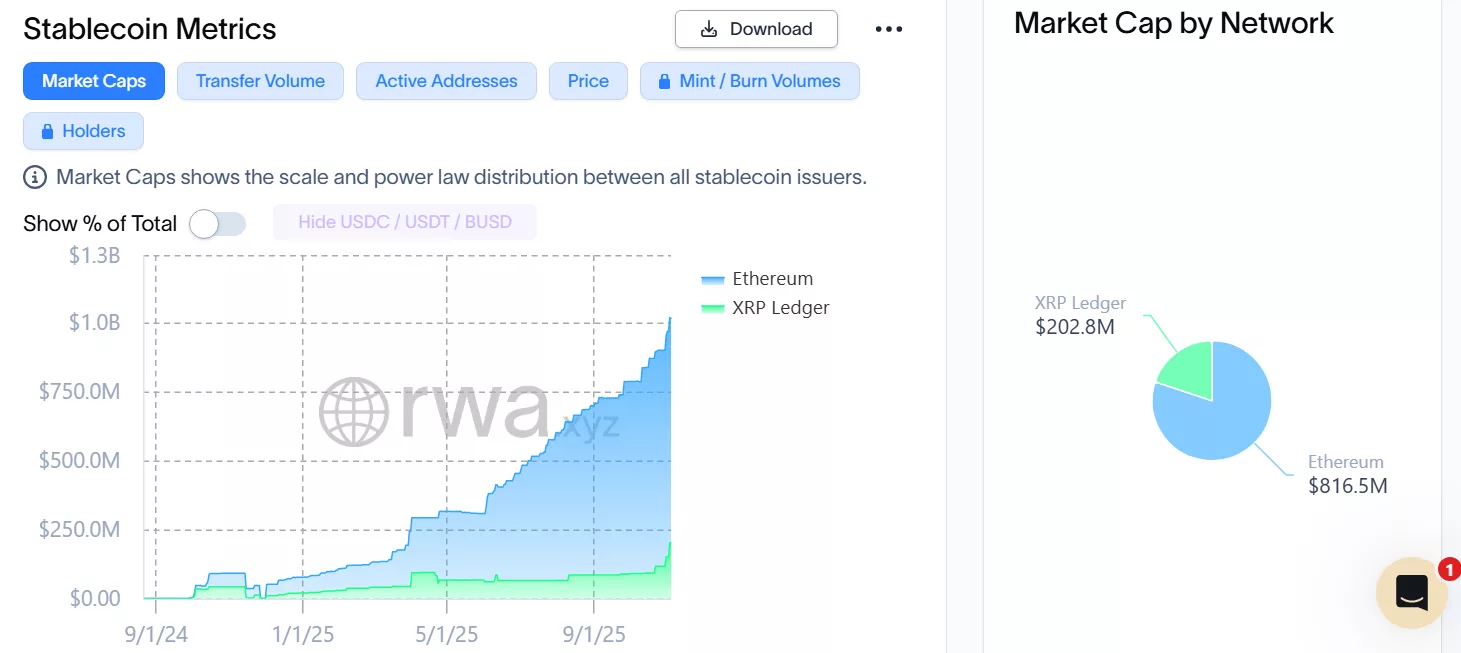Viewport: 1461px width, 653px height.
Task: Select the Active Addresses tab
Action: pyautogui.click(x=446, y=80)
